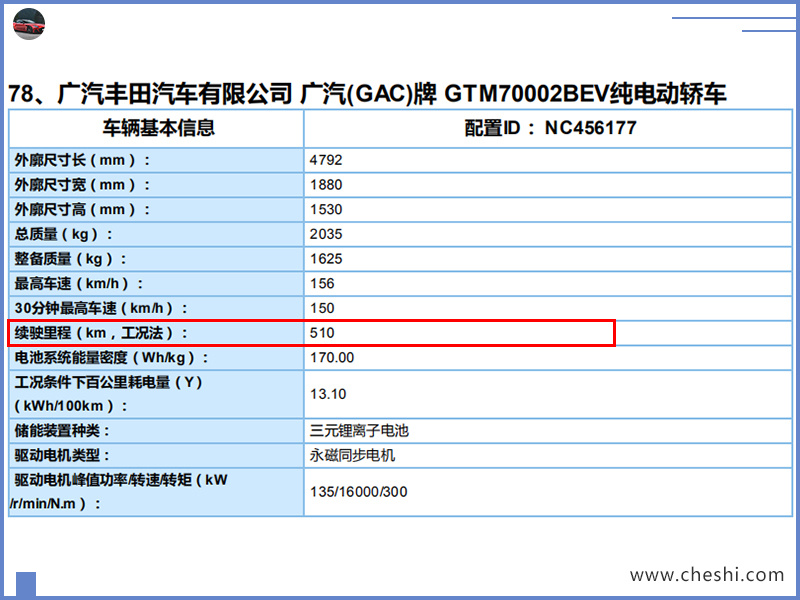800x600 pixels.
Task: Click the 驱动电机类型 label
Action: [x=62, y=456]
